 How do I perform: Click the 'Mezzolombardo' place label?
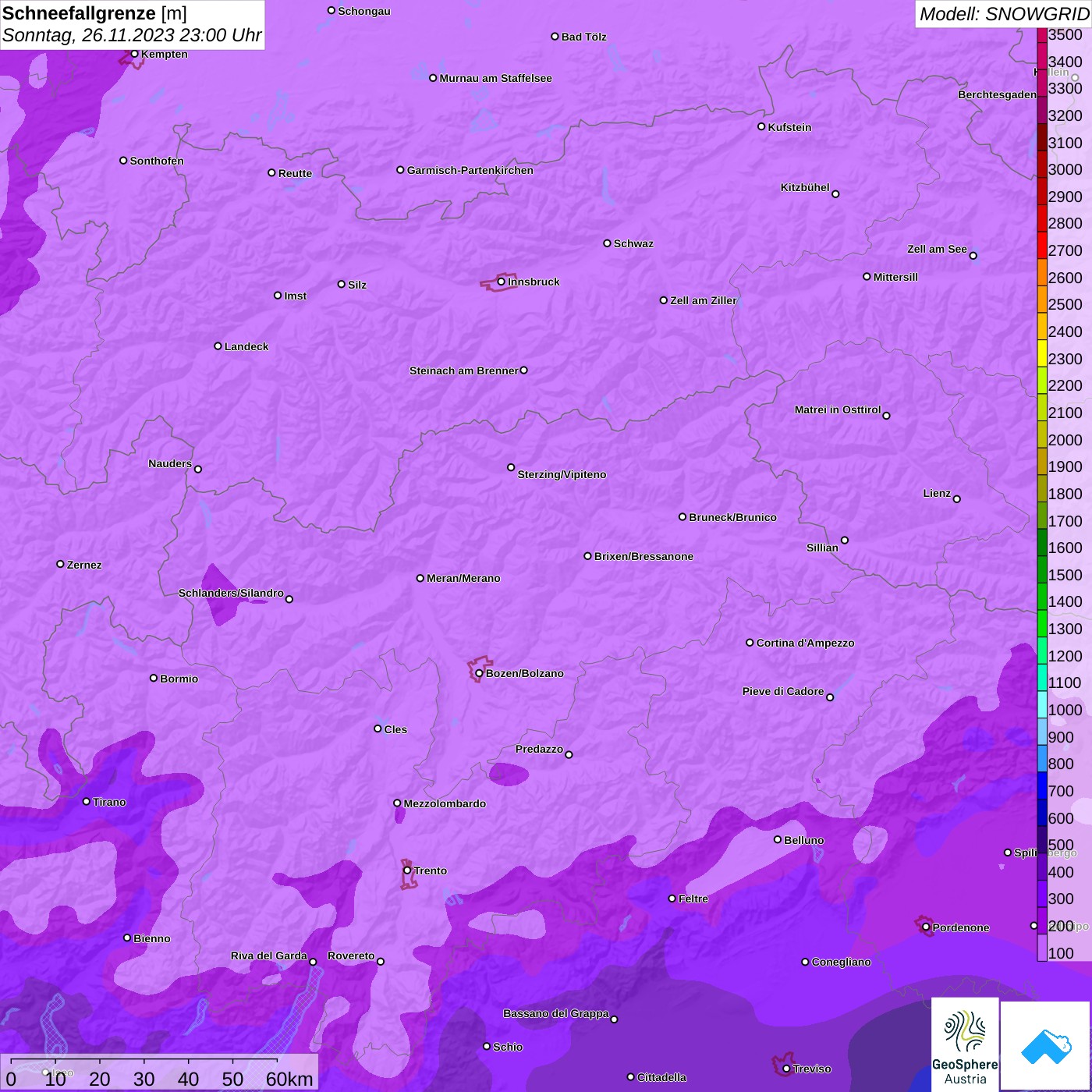click(445, 803)
